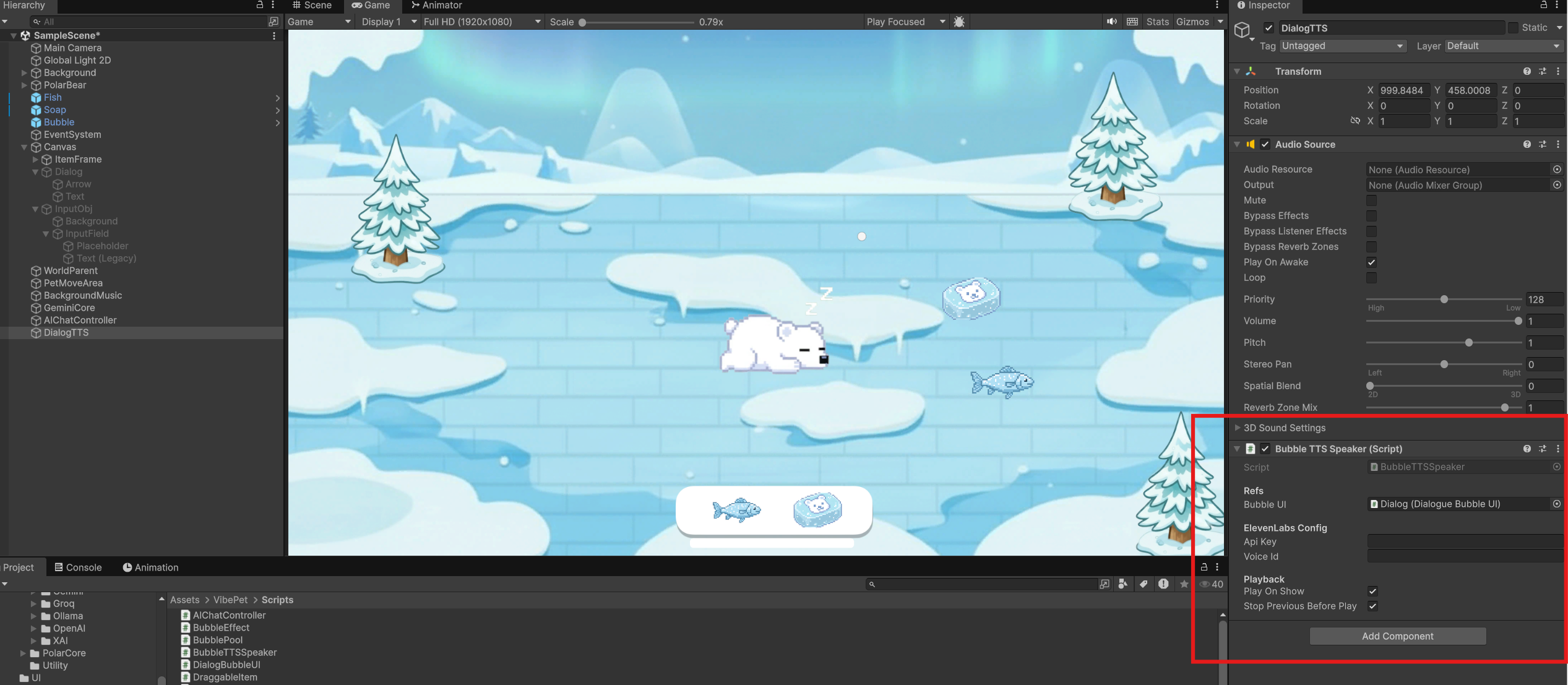Enable the Mute checkbox
The width and height of the screenshot is (1568, 685).
[x=1372, y=200]
